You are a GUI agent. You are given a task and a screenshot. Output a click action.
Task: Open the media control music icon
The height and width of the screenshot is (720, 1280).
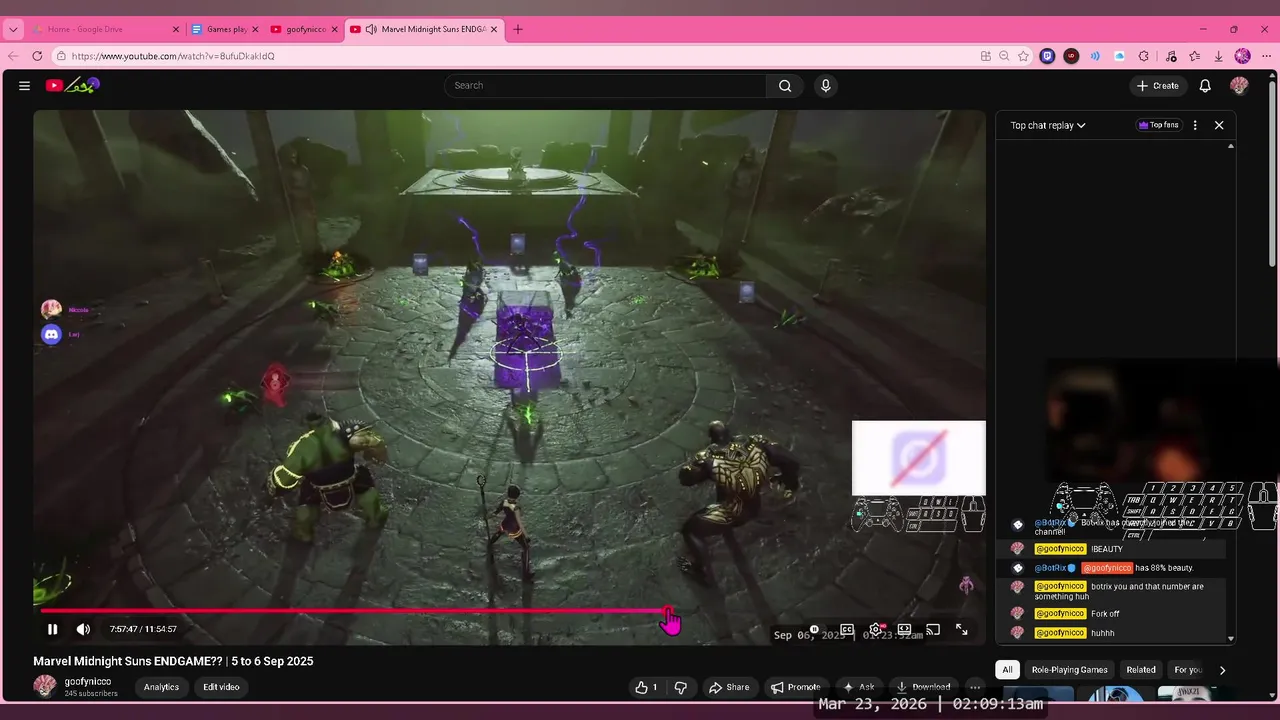point(1171,56)
